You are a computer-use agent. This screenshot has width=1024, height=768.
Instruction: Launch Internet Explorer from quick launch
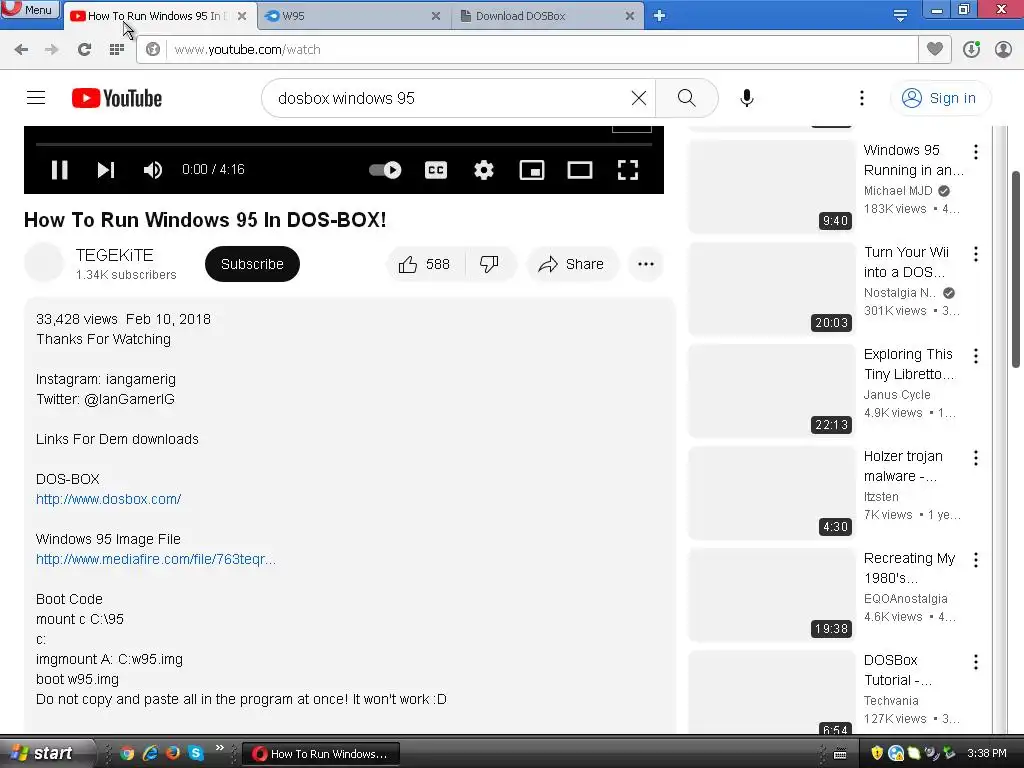click(150, 753)
